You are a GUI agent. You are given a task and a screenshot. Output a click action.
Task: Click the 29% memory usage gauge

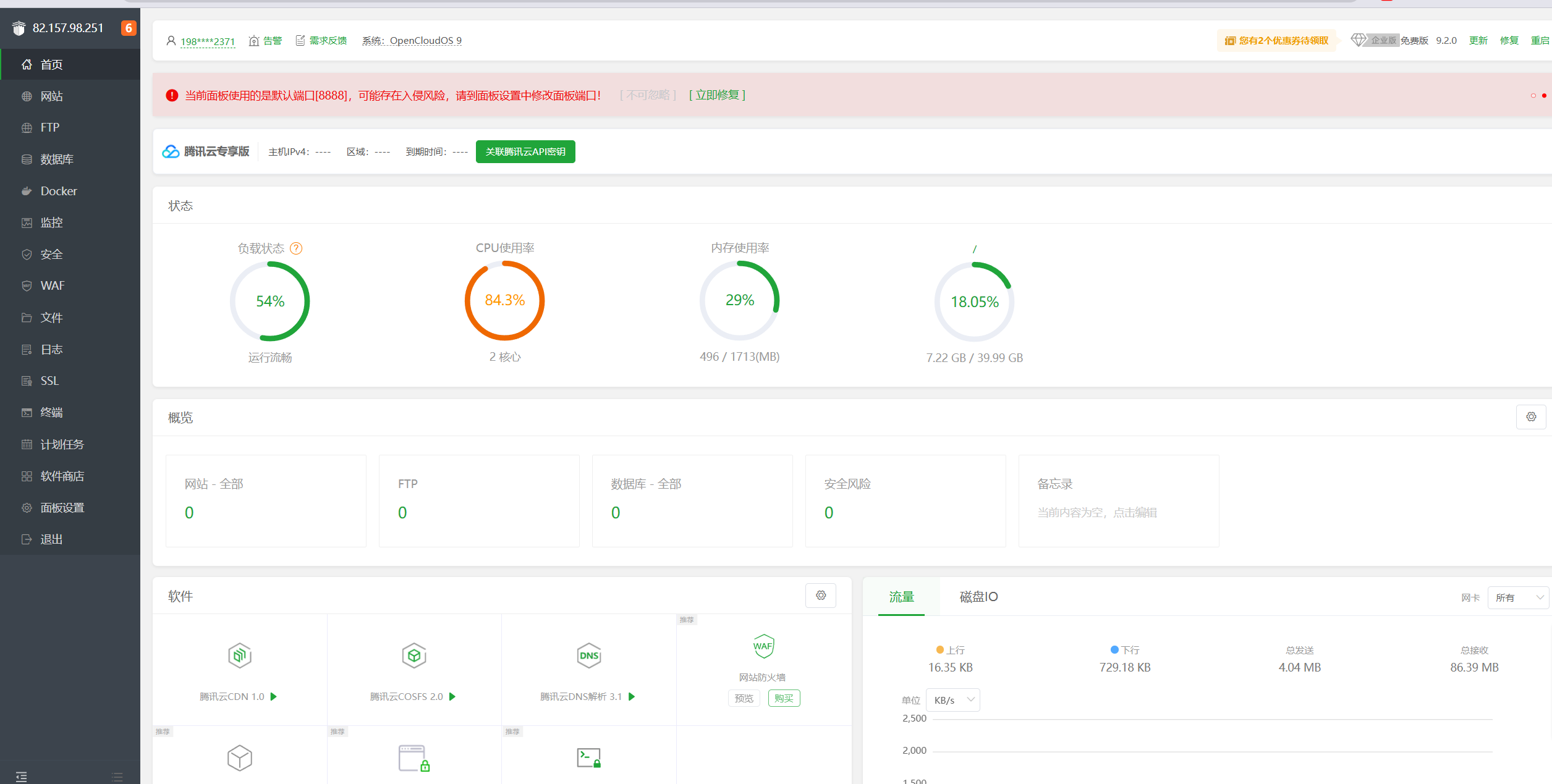point(740,300)
